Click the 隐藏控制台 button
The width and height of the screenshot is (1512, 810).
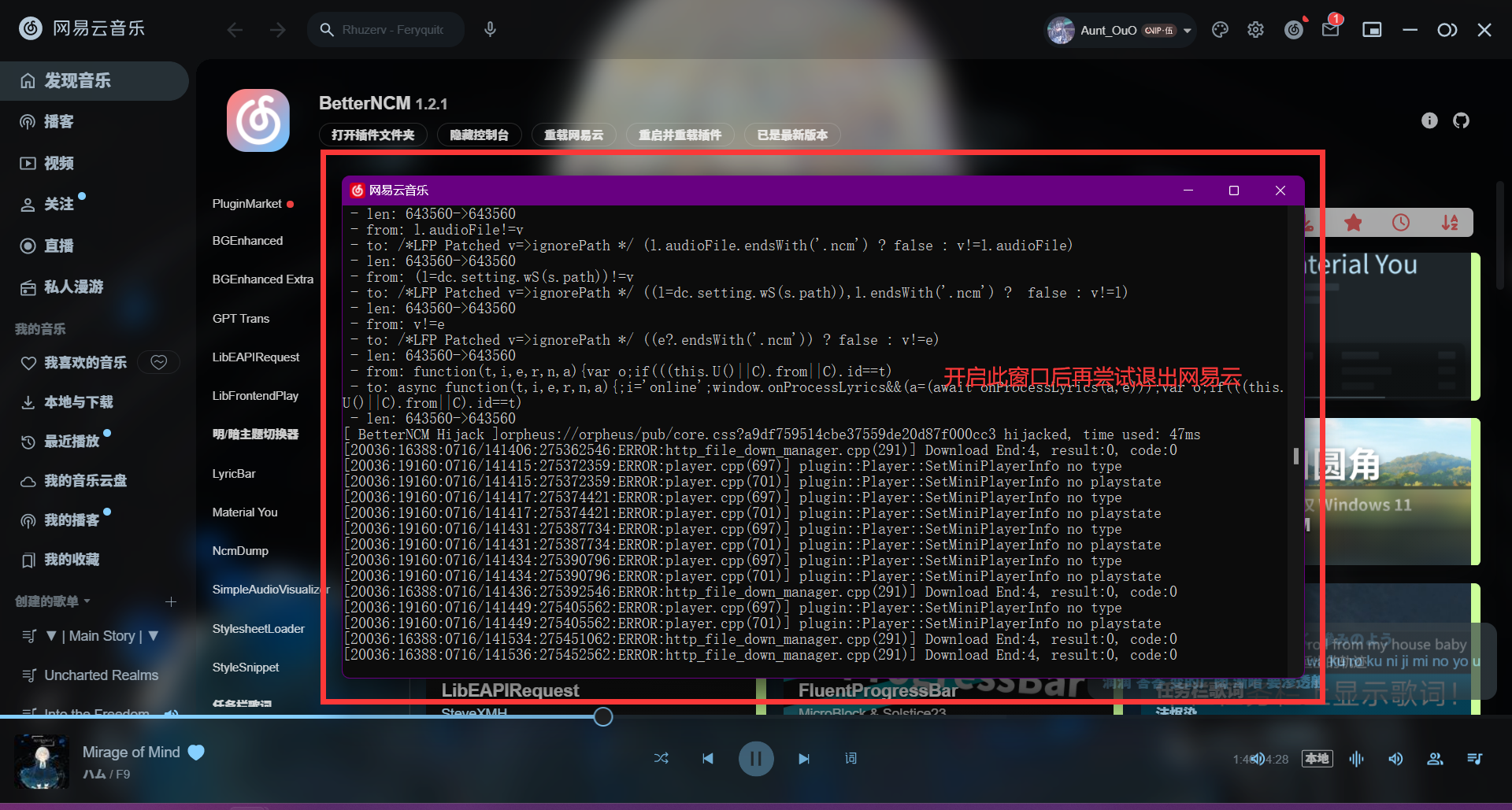coord(480,135)
